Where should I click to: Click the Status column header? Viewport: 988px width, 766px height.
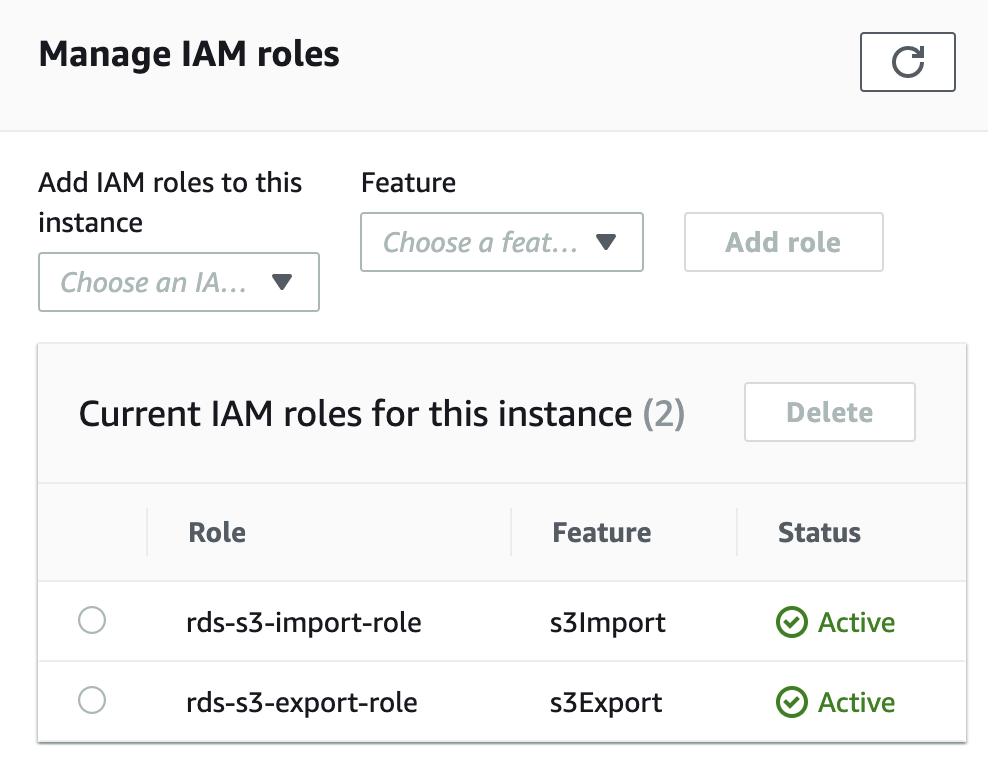coord(819,533)
